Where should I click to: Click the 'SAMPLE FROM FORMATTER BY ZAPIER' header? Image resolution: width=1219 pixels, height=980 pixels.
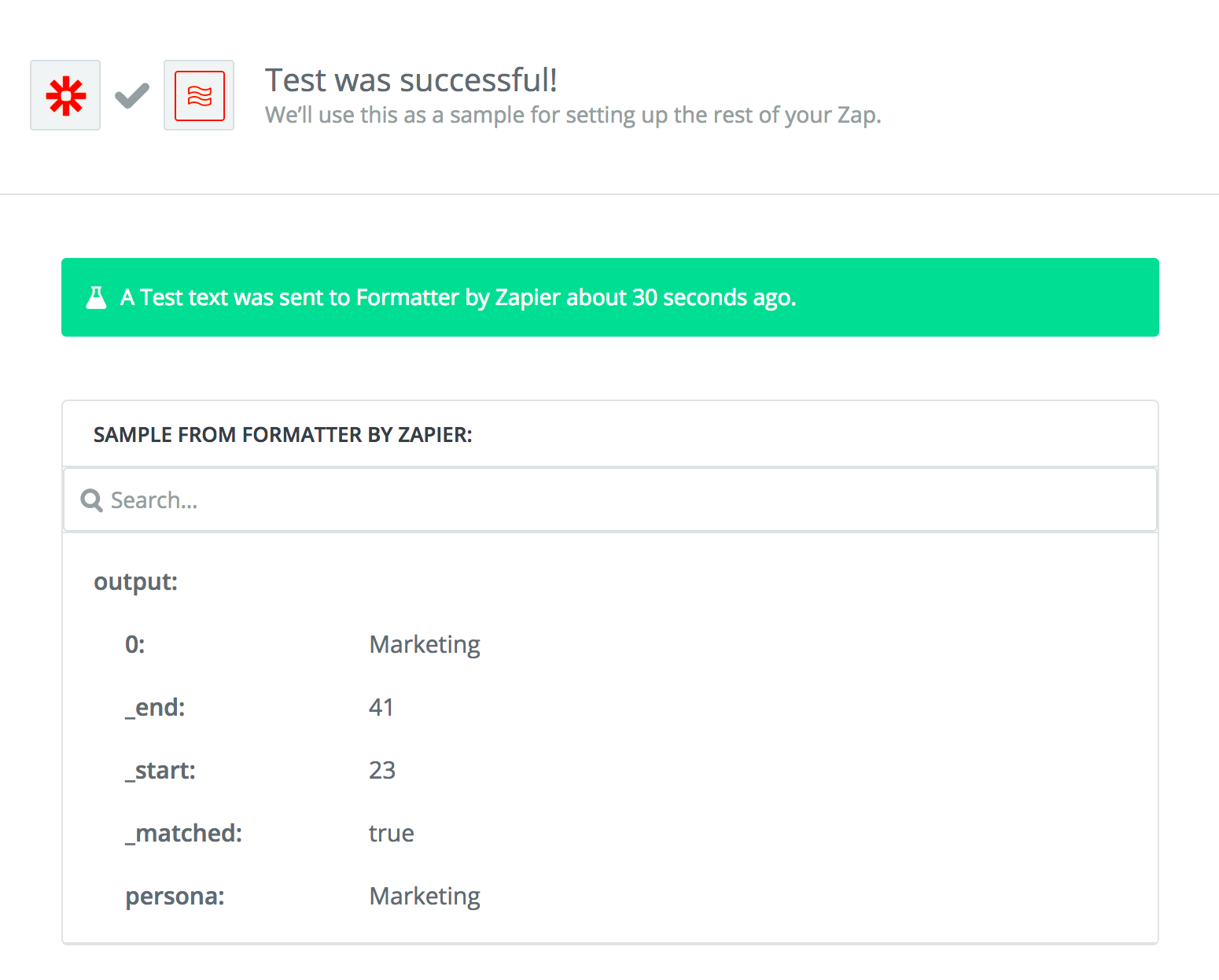[283, 435]
